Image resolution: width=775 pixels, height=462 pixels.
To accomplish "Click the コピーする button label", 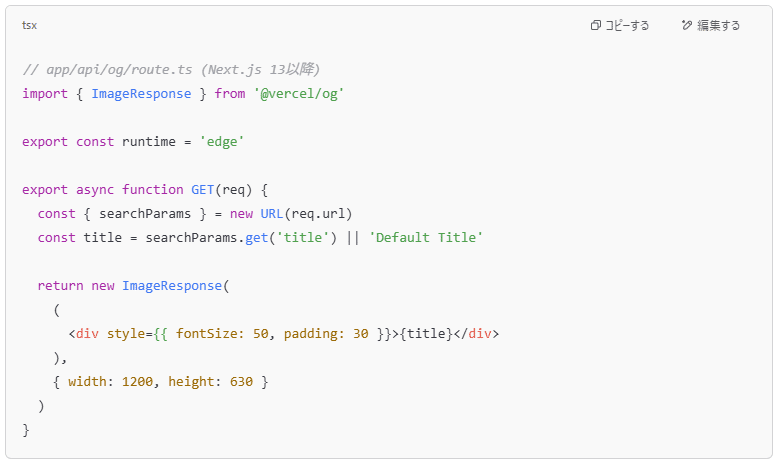I will [x=627, y=25].
